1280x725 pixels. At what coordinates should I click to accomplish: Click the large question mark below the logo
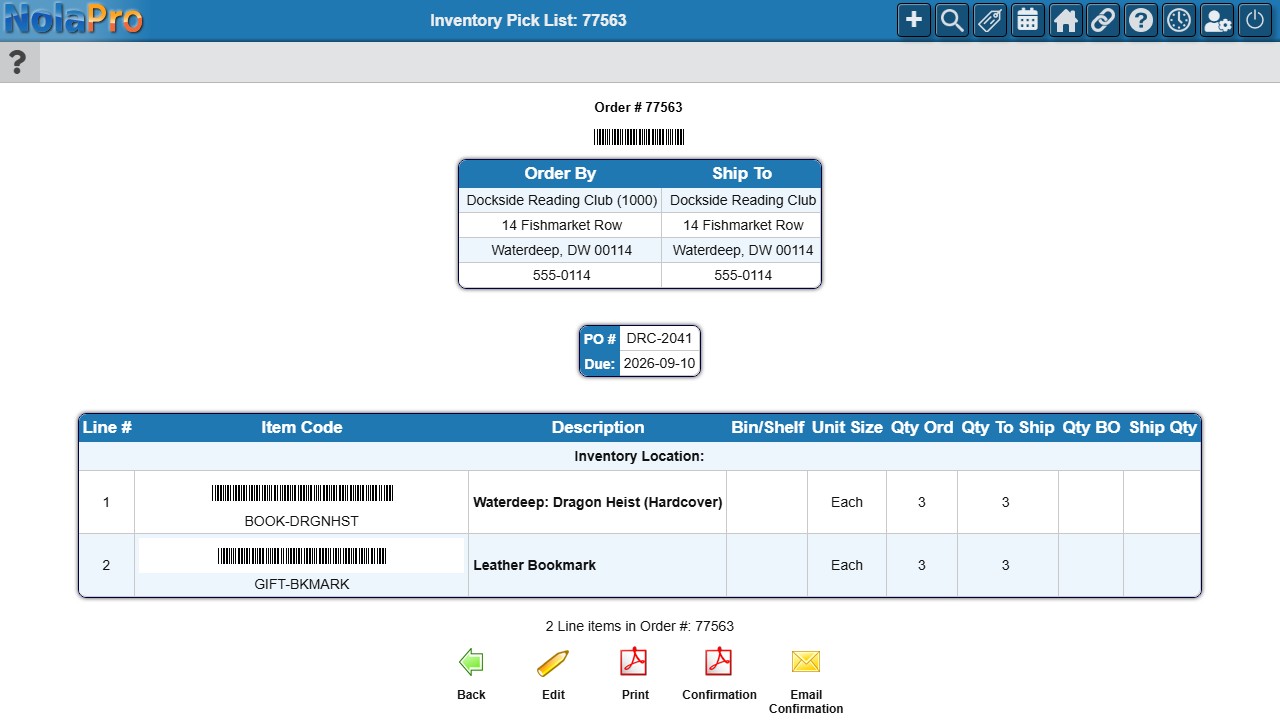click(x=17, y=62)
